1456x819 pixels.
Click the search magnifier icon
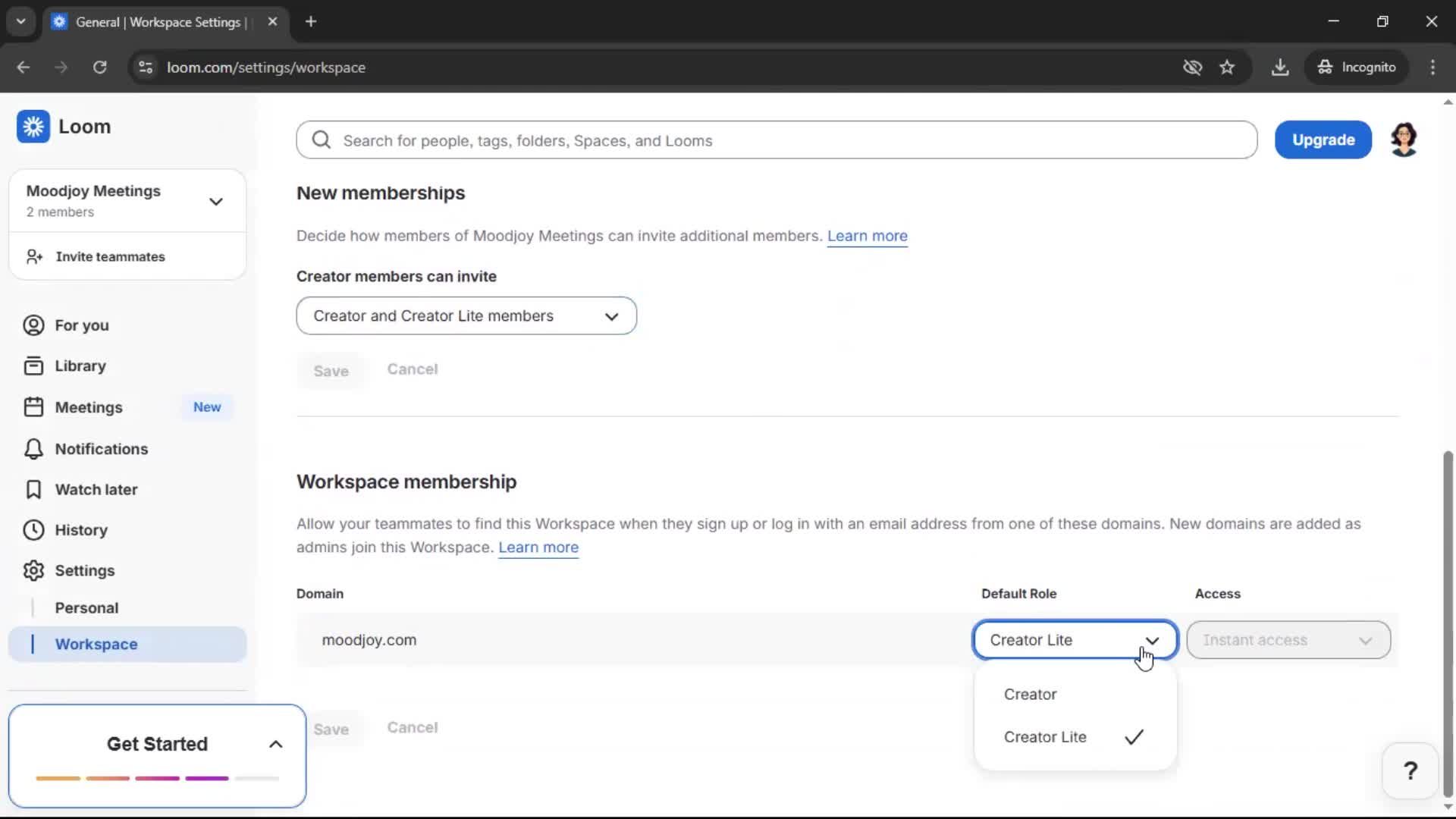(x=322, y=140)
